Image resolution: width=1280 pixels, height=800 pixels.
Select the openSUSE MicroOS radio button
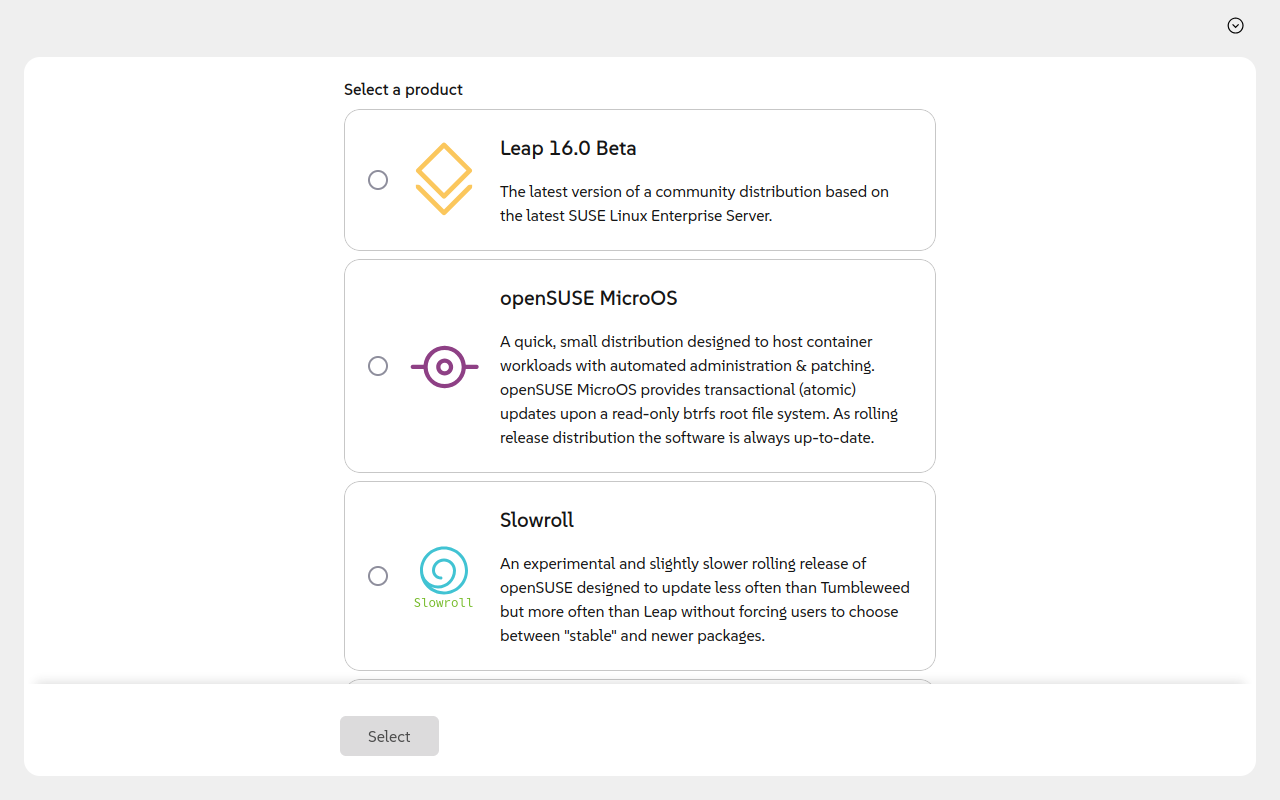(x=378, y=366)
